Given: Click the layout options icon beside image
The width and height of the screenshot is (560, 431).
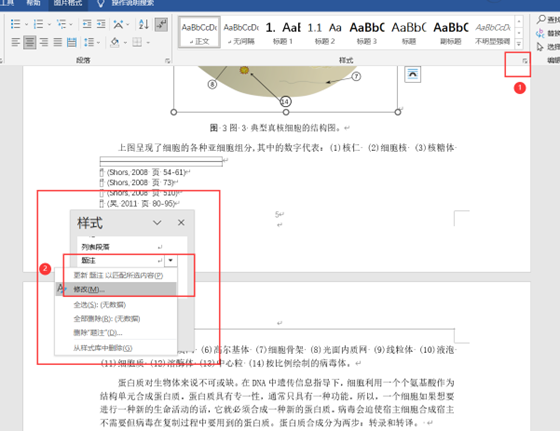Looking at the screenshot, I should (412, 74).
